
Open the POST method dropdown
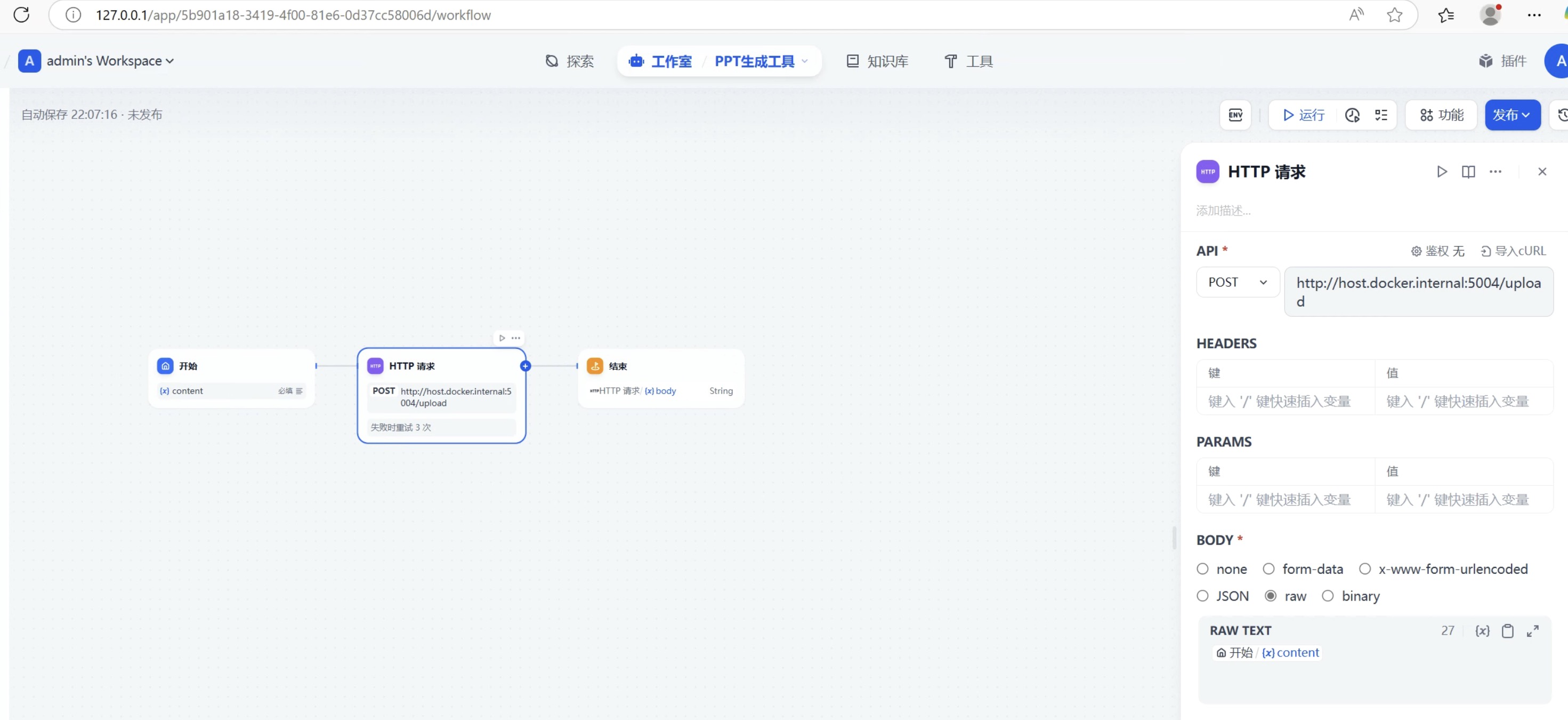pos(1238,282)
